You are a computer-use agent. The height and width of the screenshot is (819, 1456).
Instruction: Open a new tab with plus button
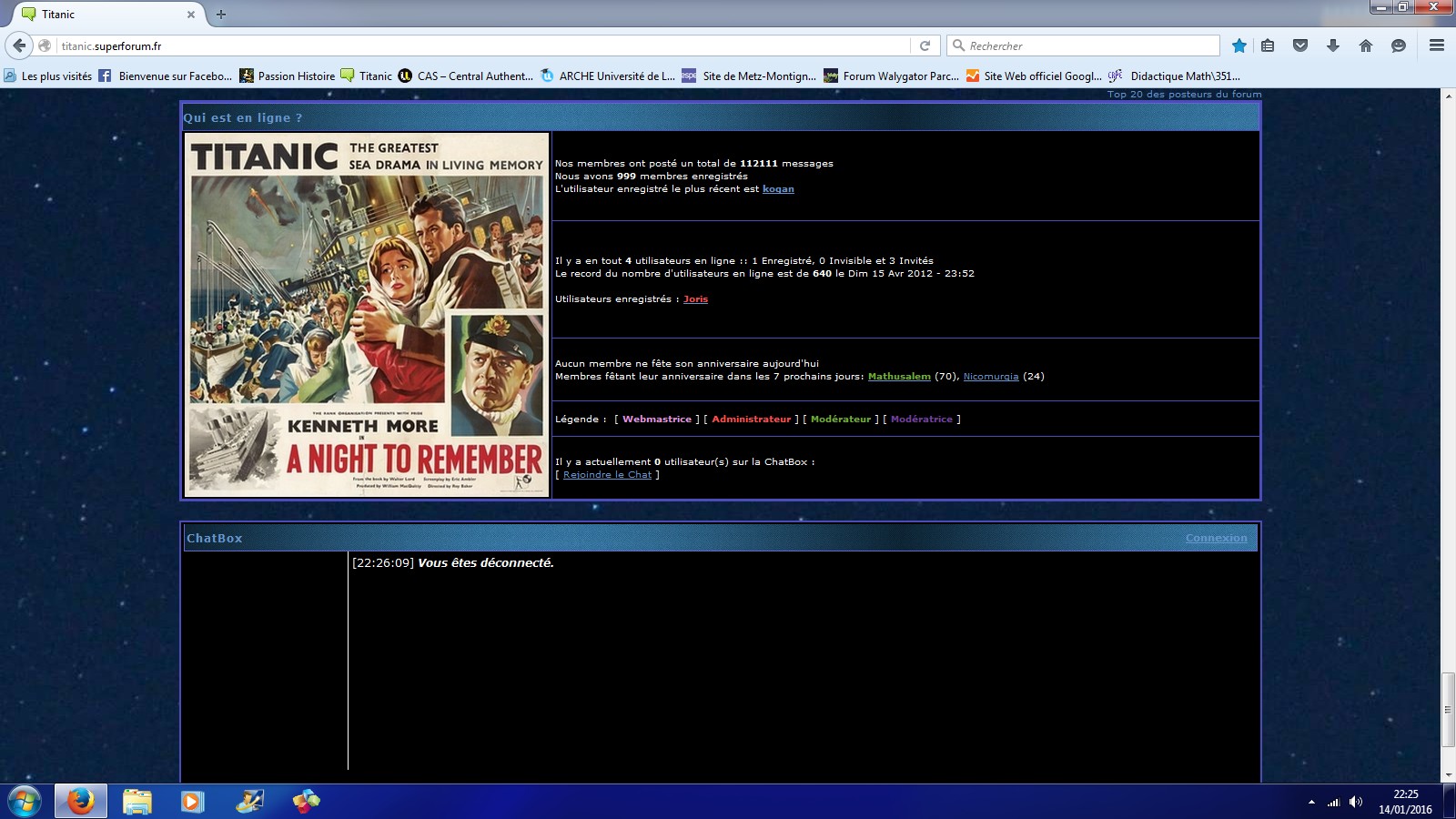221,15
